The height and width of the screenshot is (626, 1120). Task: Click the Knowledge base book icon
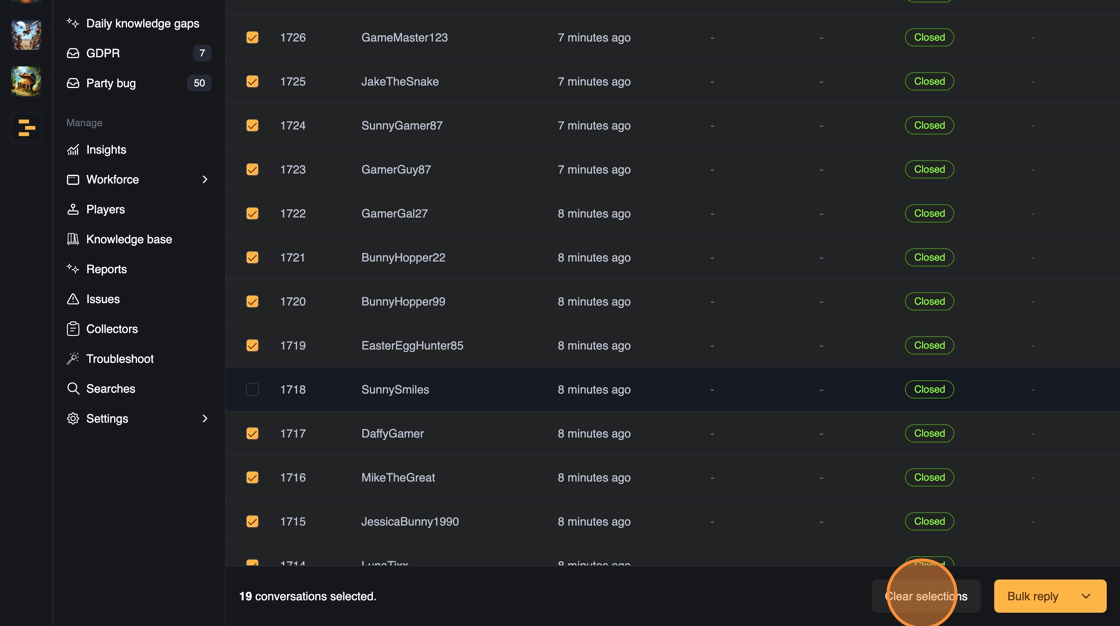click(73, 239)
